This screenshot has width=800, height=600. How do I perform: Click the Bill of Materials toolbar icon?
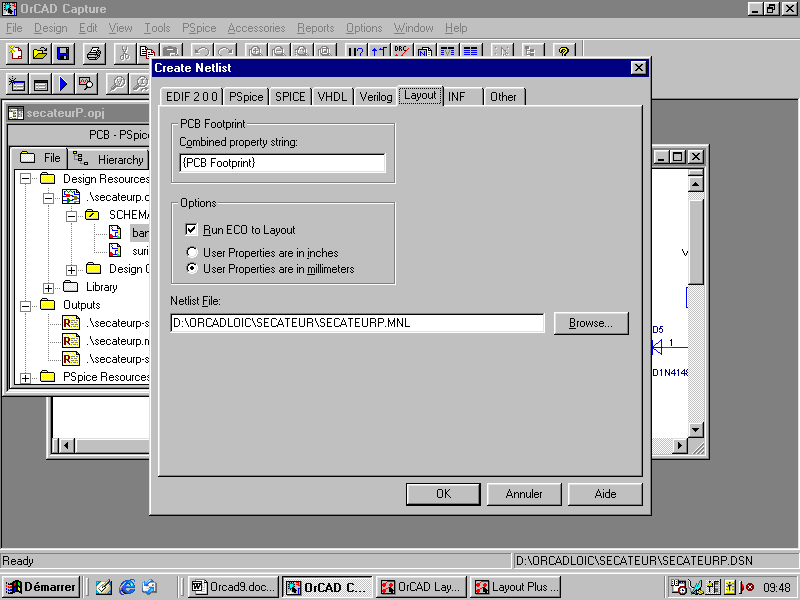pos(470,51)
